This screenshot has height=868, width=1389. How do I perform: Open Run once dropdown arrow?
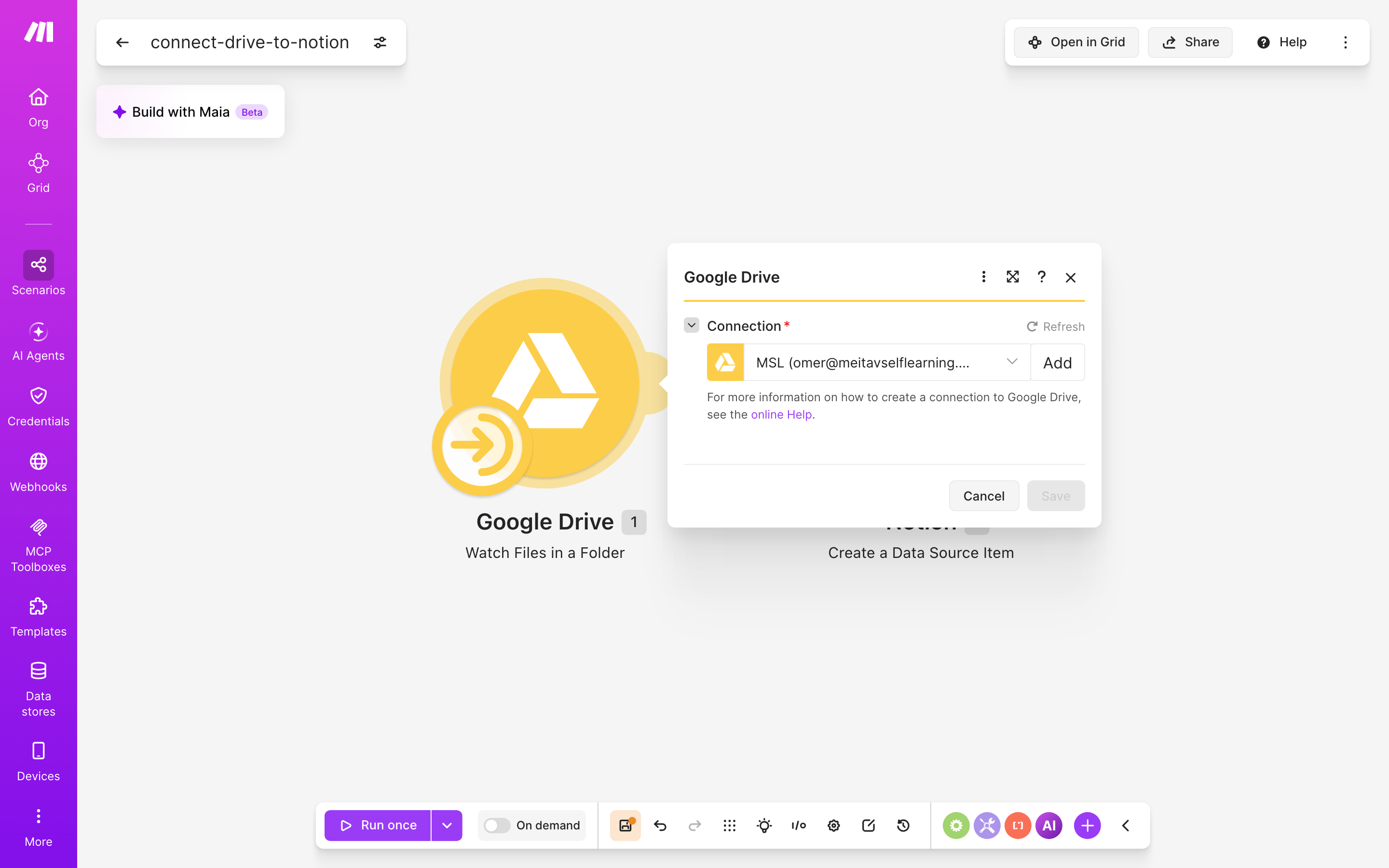click(x=447, y=826)
